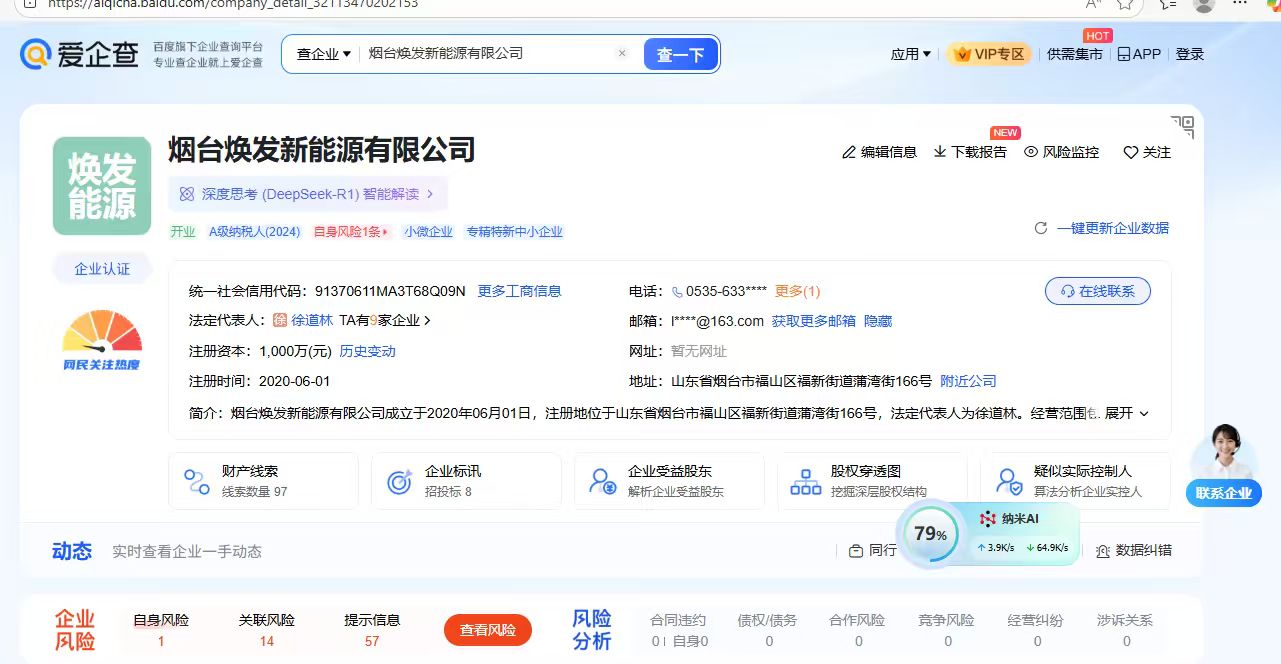Toggle 隐藏 email visibility link
Screen dimensions: 1281x664
click(878, 321)
